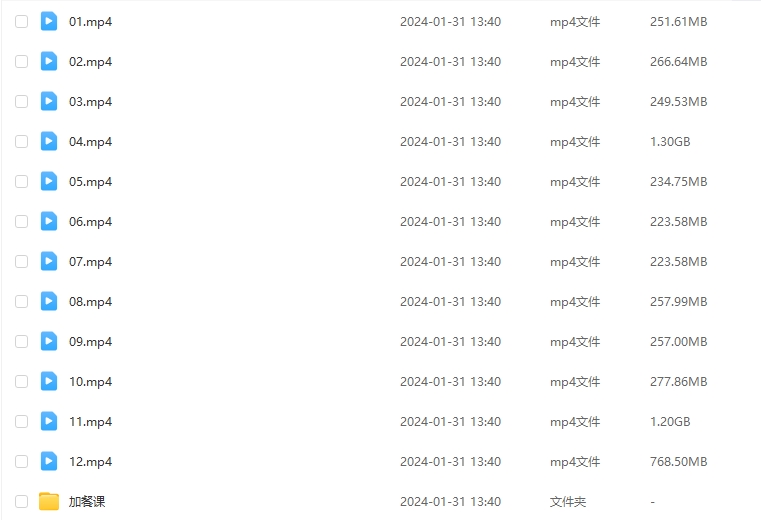The image size is (761, 520).
Task: Click the video icon beside 07.mp4
Action: coord(49,262)
